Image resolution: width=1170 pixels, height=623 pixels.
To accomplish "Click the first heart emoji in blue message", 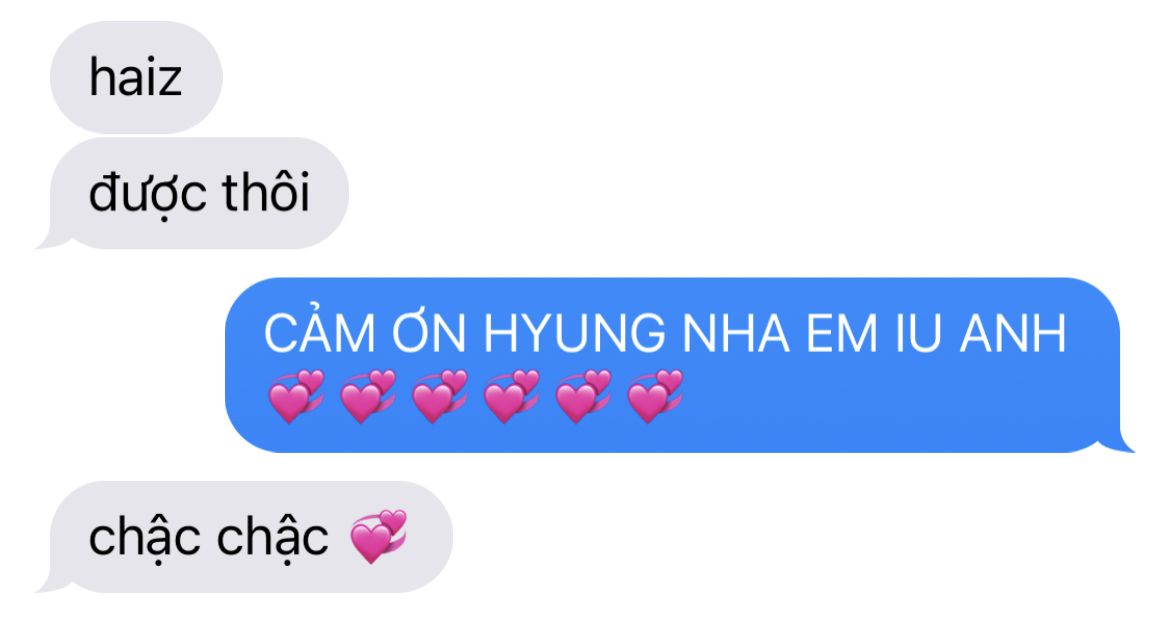I will pos(296,395).
